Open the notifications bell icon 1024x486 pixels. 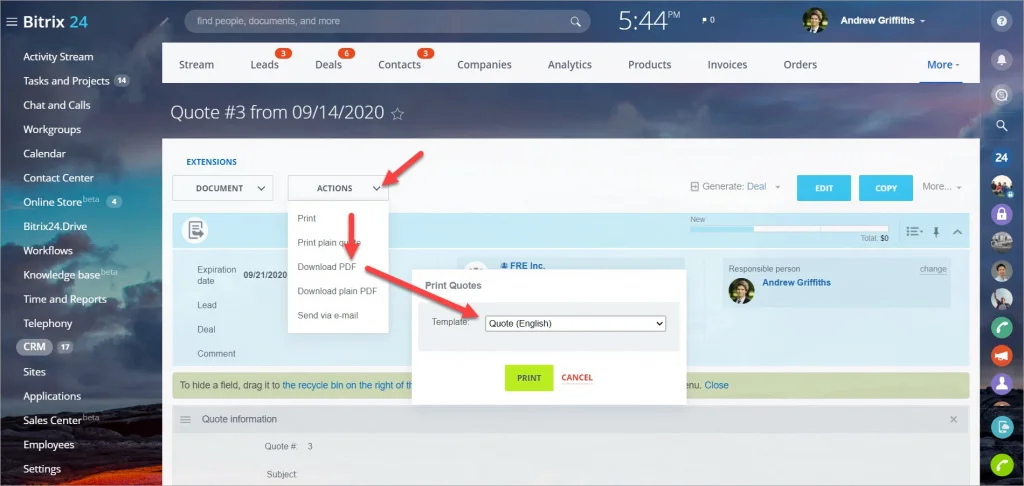(x=1001, y=60)
